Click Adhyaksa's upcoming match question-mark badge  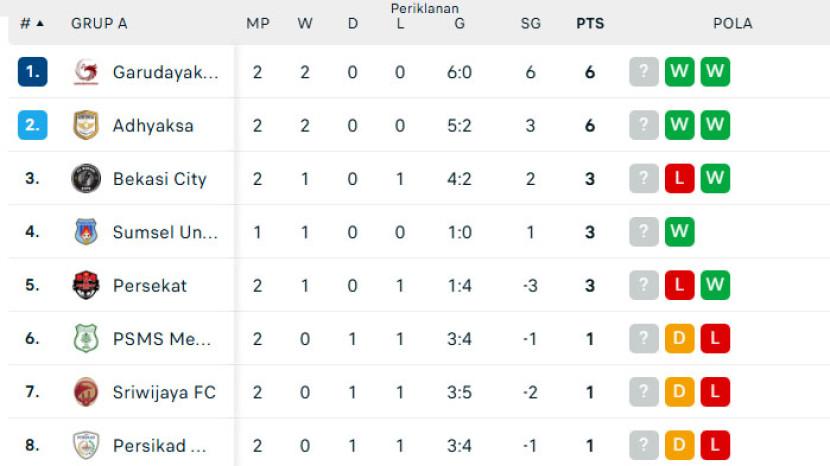tap(644, 125)
